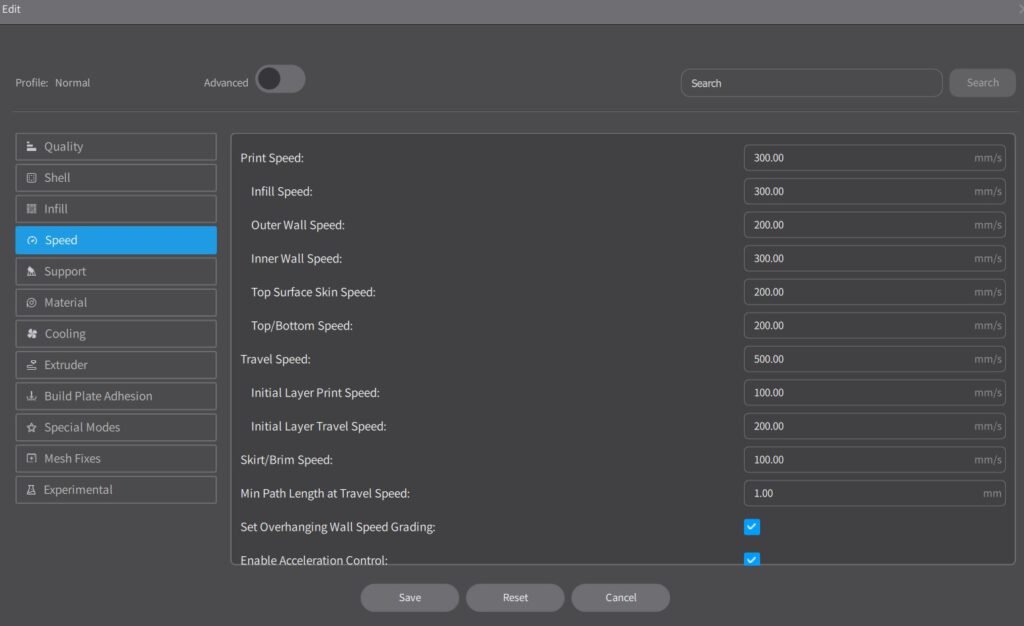Go to the Experimental settings tab
The image size is (1024, 626).
(116, 490)
